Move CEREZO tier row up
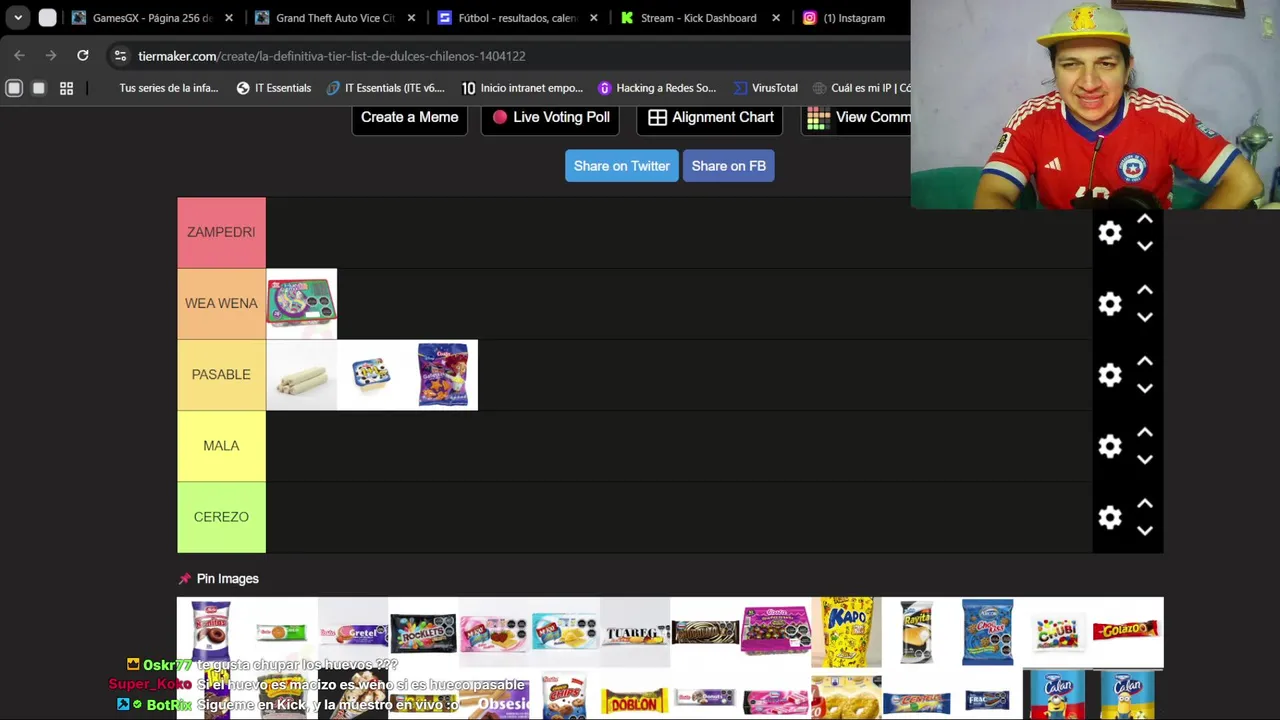Image resolution: width=1280 pixels, height=720 pixels. click(x=1145, y=503)
